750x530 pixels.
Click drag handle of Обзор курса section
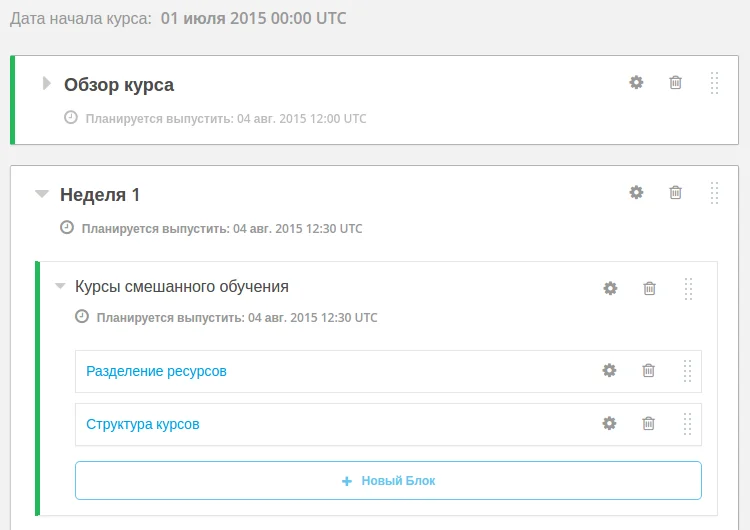(x=714, y=83)
